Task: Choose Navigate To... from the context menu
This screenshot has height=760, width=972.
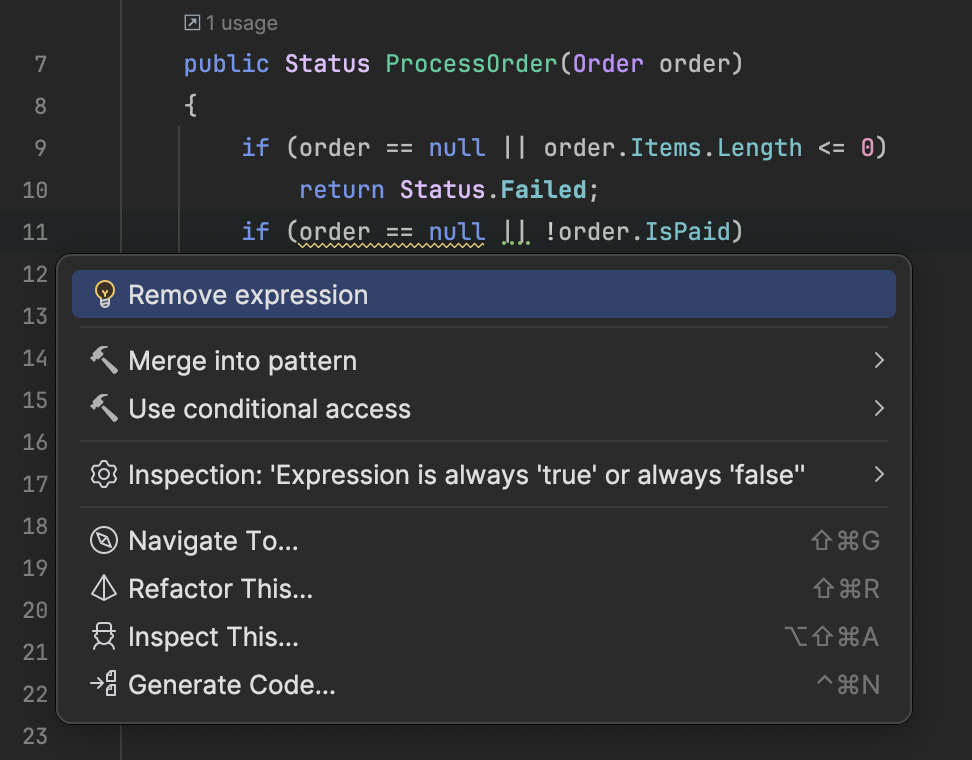Action: coord(213,541)
